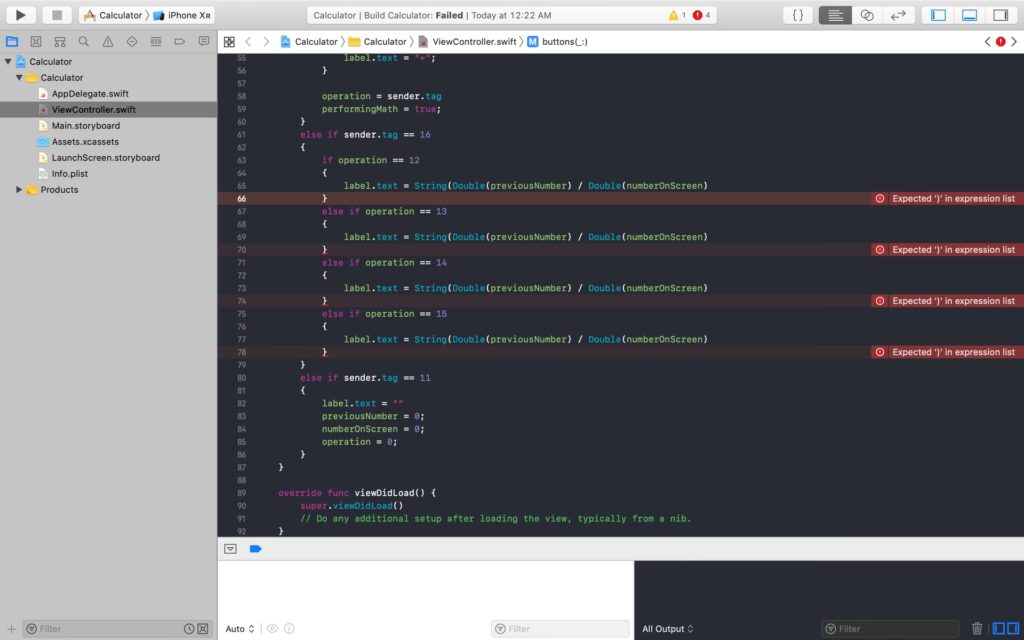Click the line 66 error message banner

946,199
